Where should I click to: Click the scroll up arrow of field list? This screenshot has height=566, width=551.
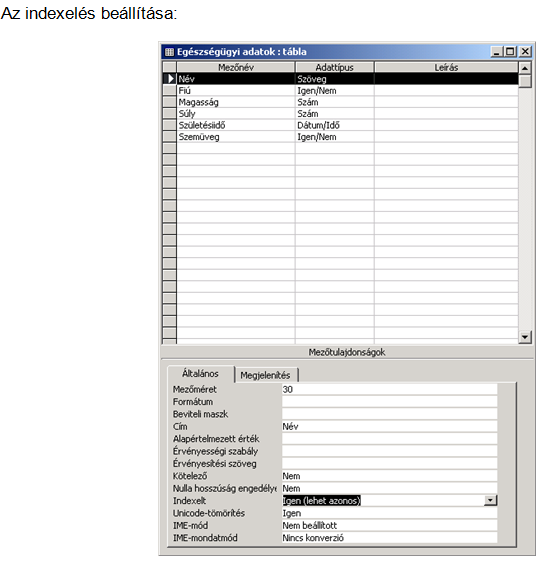click(x=525, y=68)
